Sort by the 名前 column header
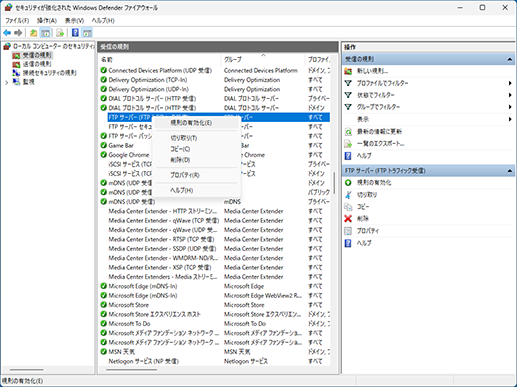 coord(160,59)
